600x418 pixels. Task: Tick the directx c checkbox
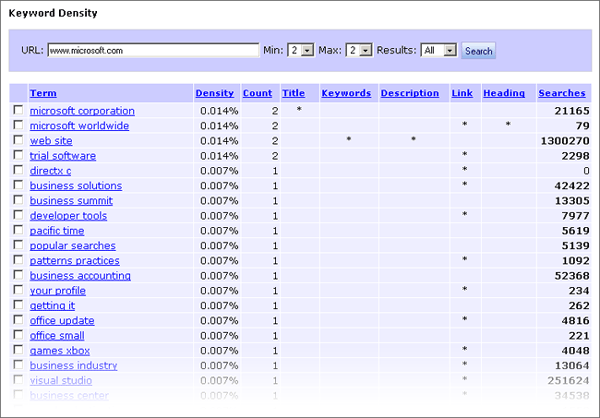pos(18,170)
